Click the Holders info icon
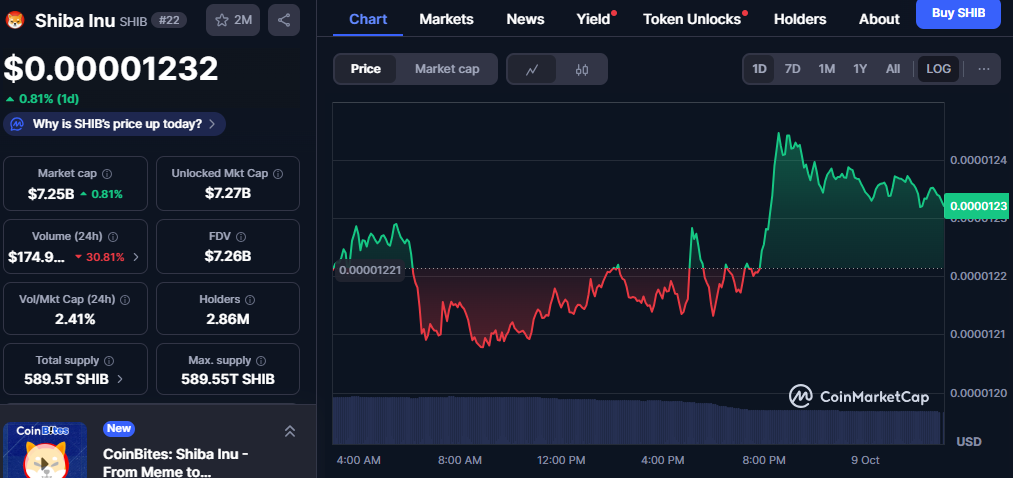1013x478 pixels. click(x=249, y=299)
